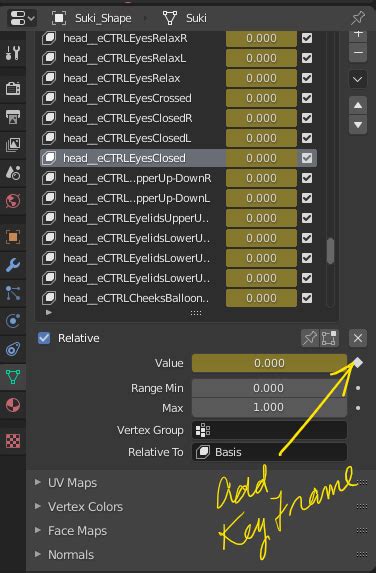The image size is (376, 573).
Task: Toggle shape key edit mode button
Action: coord(329,338)
